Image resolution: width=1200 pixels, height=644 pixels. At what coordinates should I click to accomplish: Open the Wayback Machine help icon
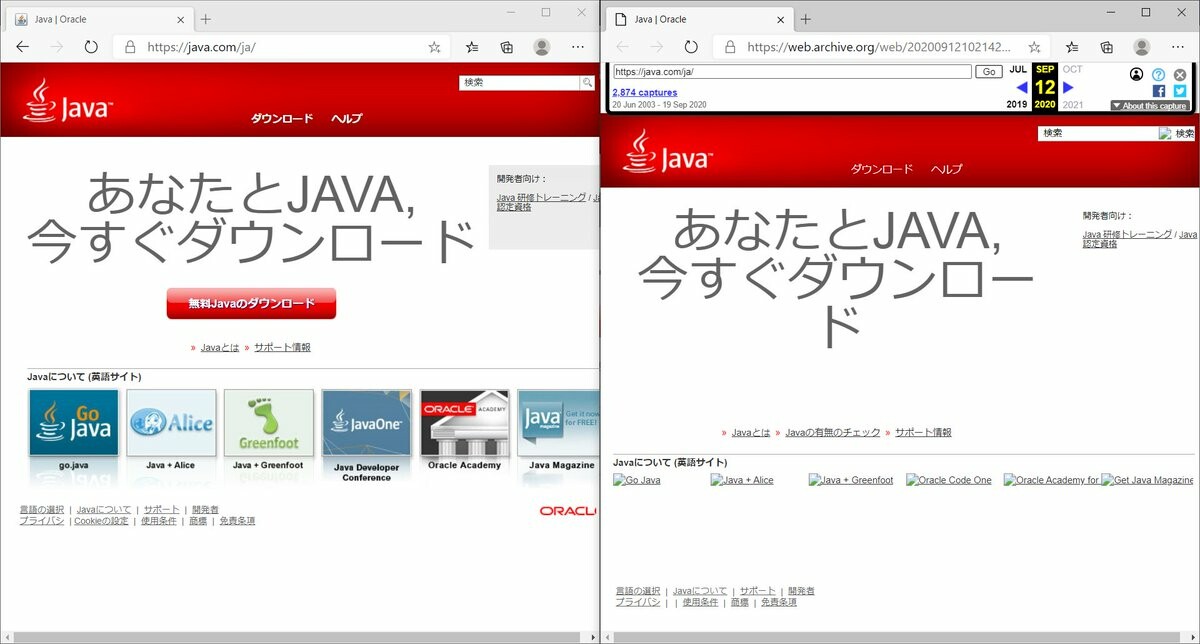click(x=1158, y=74)
